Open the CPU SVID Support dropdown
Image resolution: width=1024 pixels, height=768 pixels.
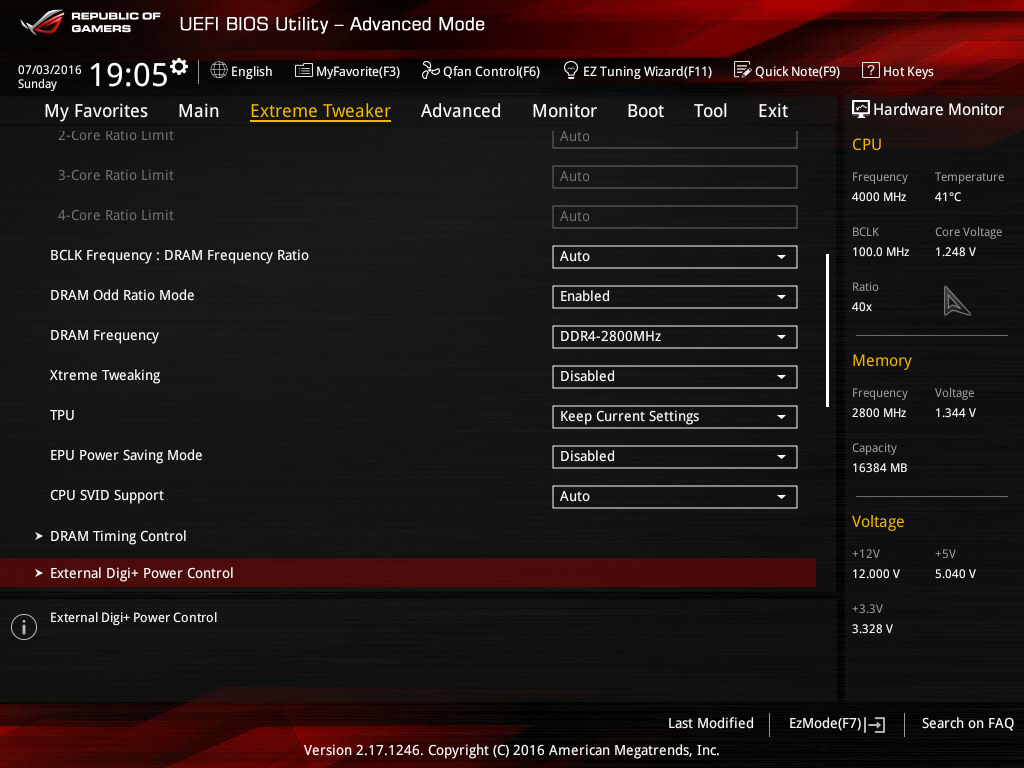tap(675, 496)
